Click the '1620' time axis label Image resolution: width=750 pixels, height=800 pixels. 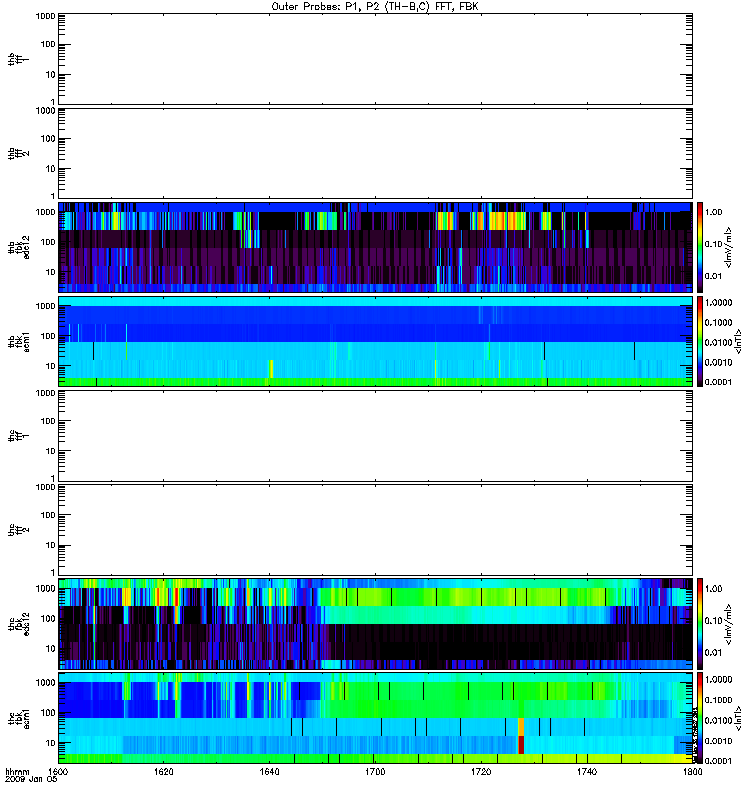point(164,772)
